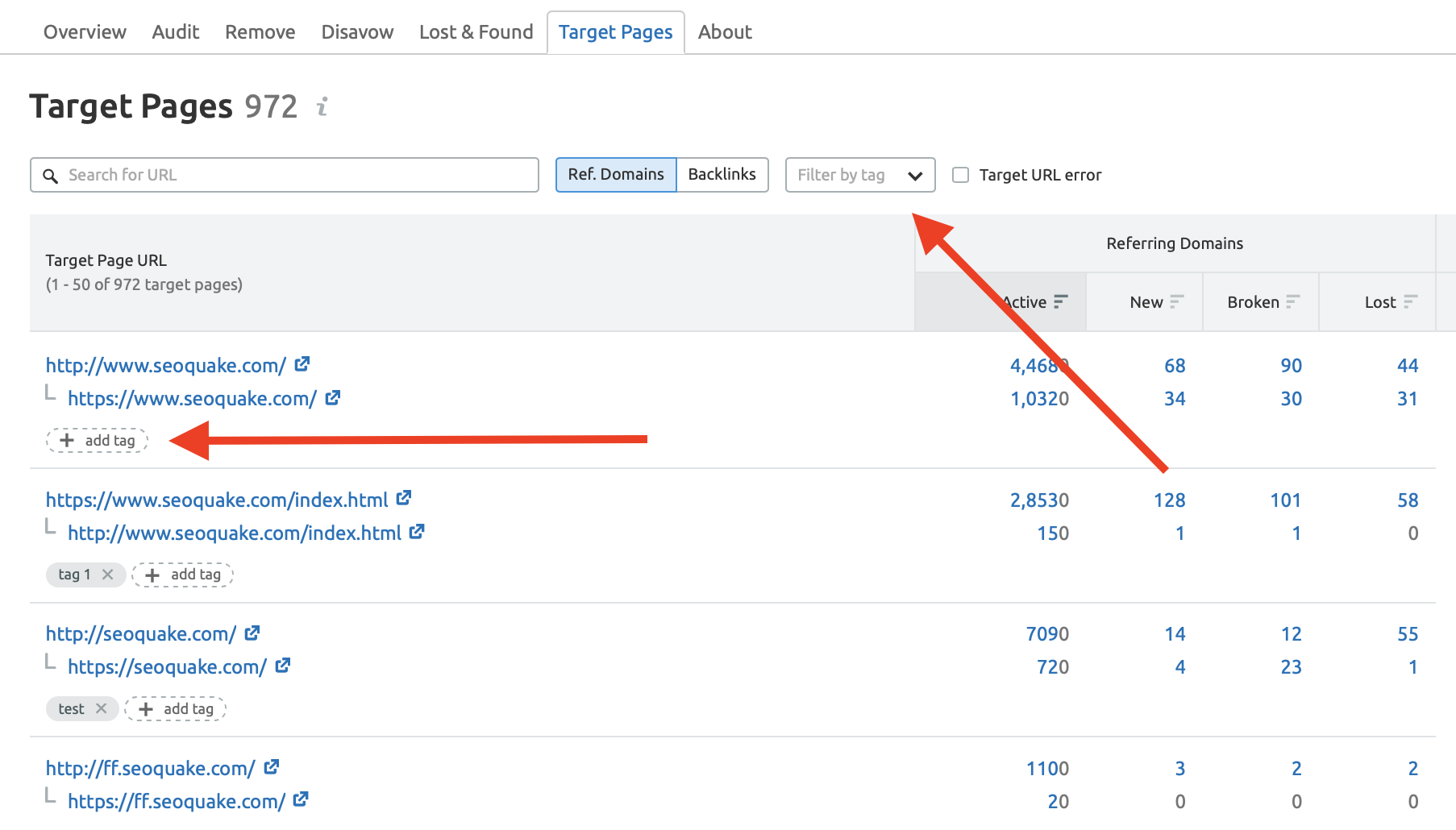The width and height of the screenshot is (1456, 830).
Task: Open link http://ff.seoquake.com/
Action: [151, 769]
